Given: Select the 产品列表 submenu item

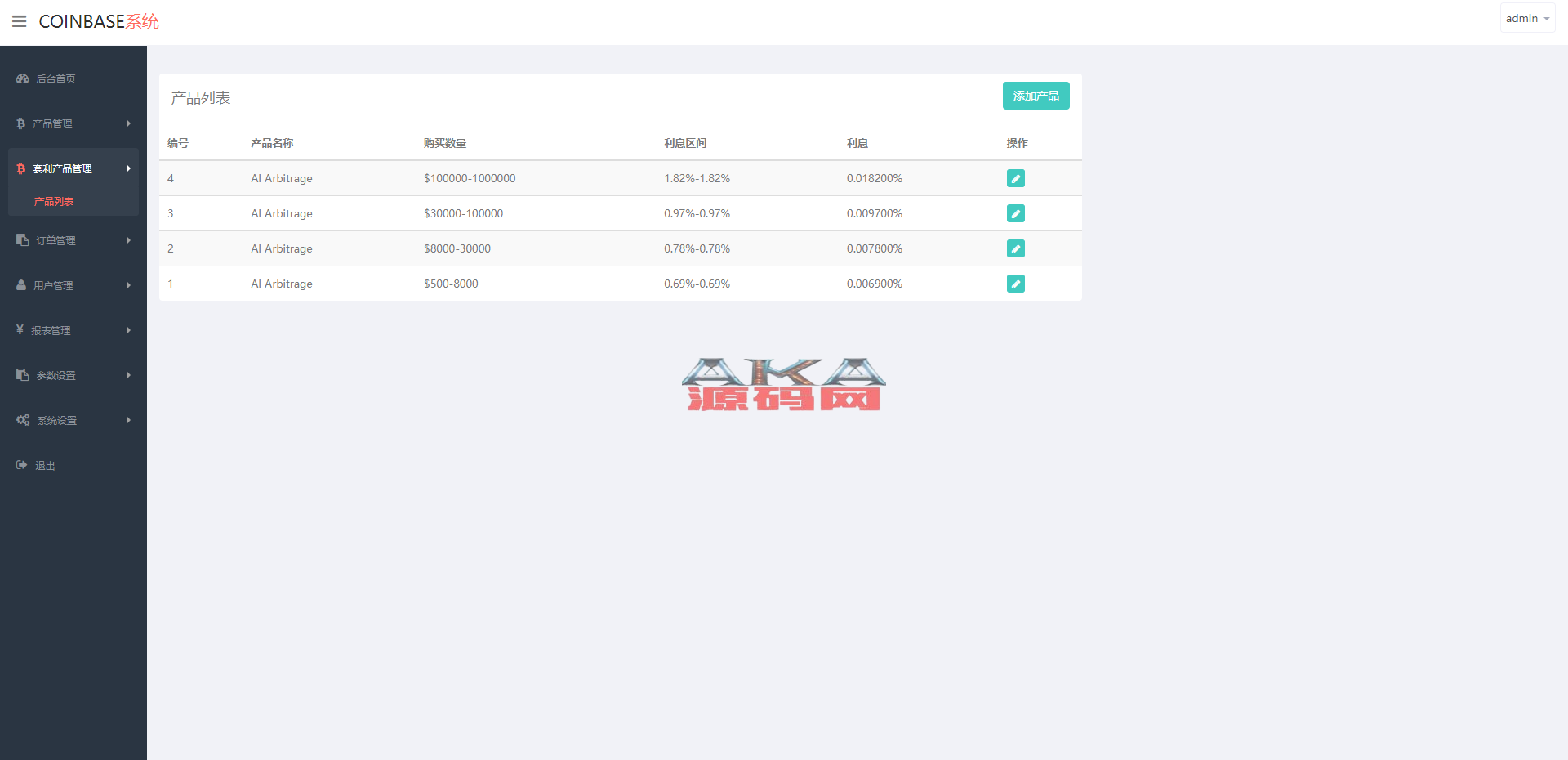Looking at the screenshot, I should [x=54, y=201].
